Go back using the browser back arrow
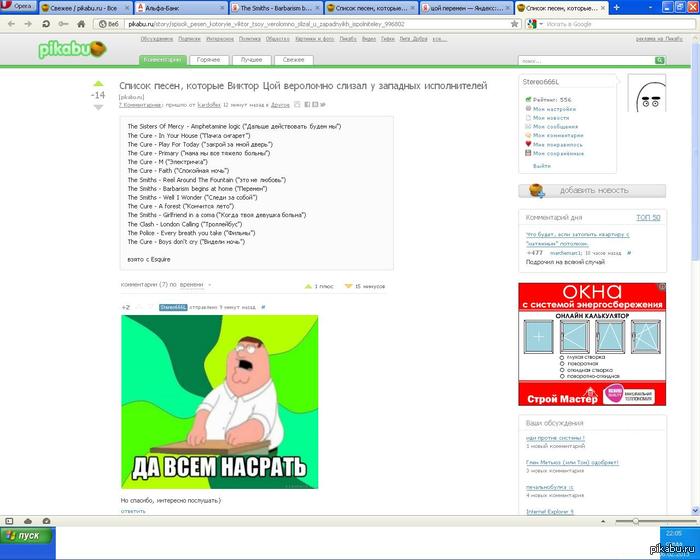 pos(12,24)
